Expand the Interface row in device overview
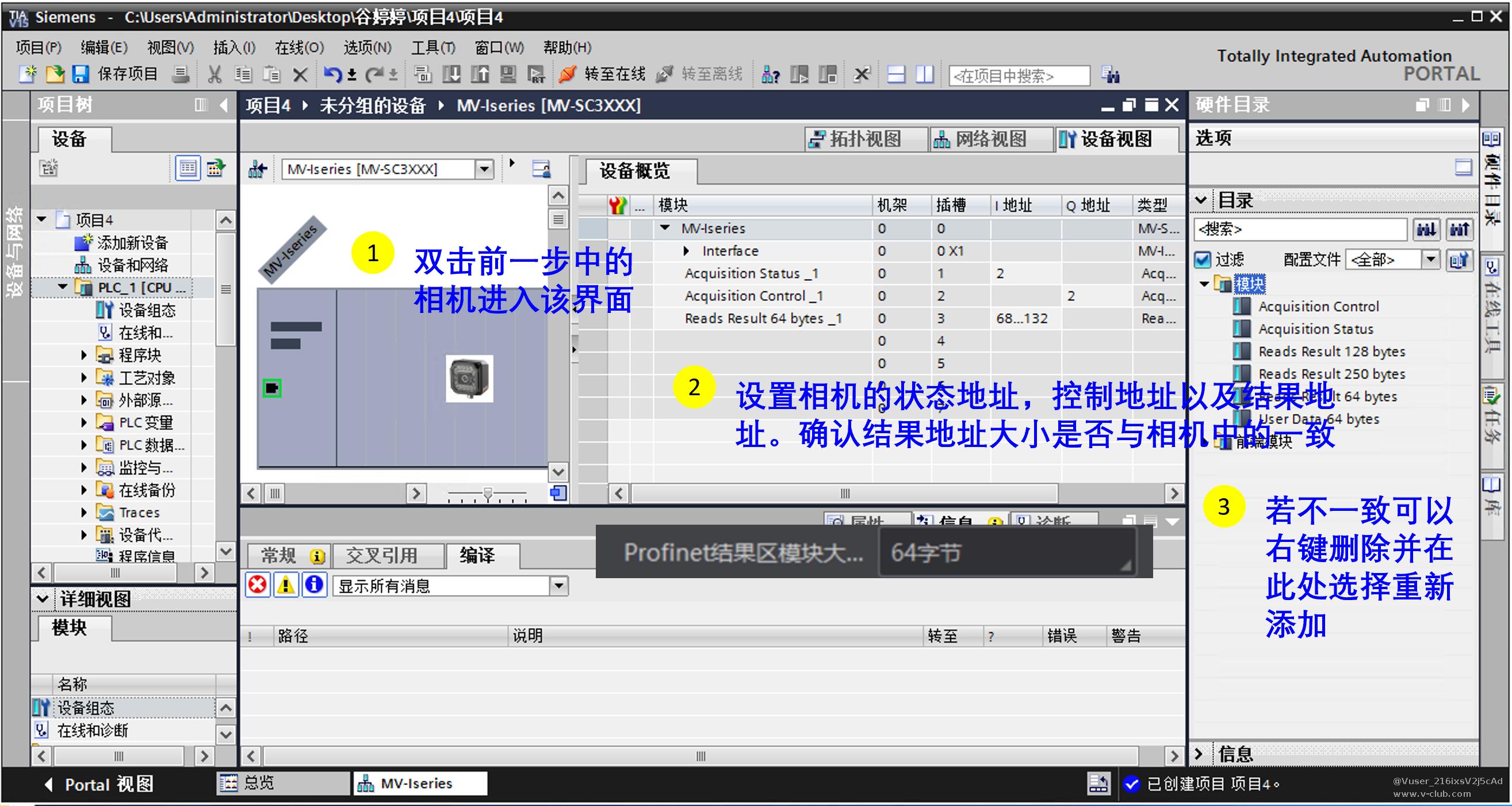 (x=686, y=251)
